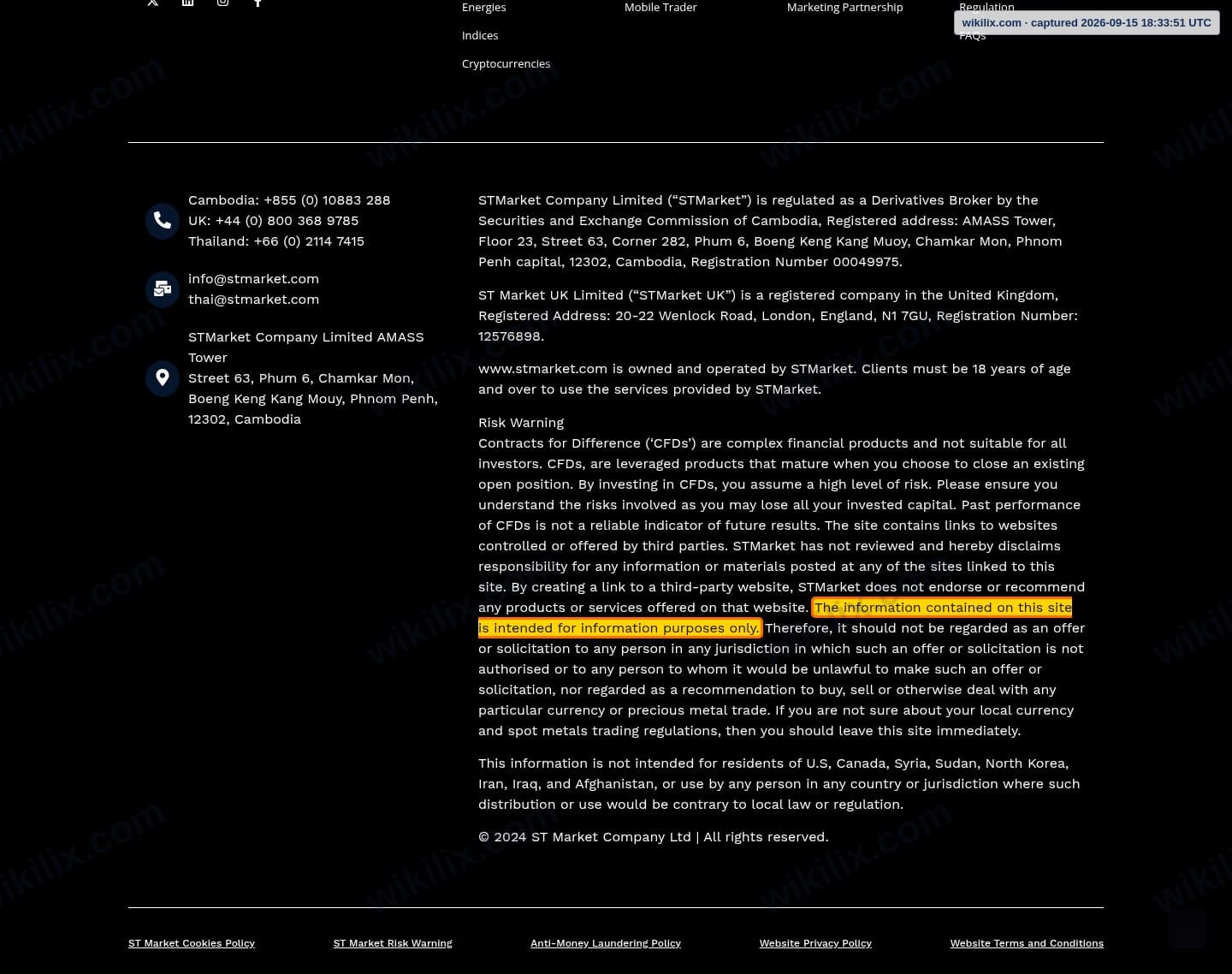
Task: Click the email envelope icon
Action: (x=162, y=289)
